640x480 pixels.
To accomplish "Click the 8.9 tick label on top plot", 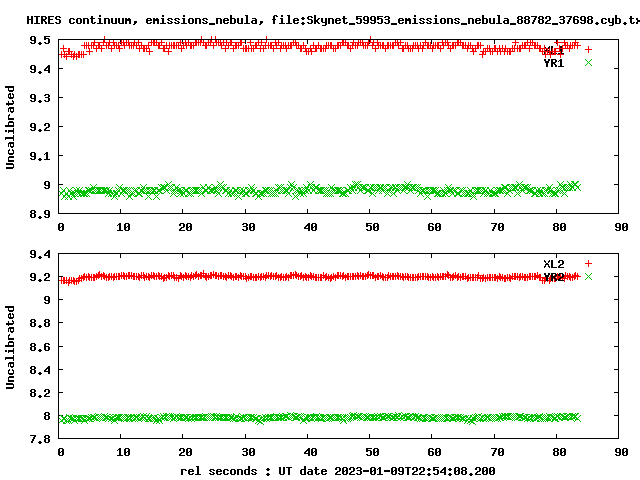I will (x=40, y=214).
